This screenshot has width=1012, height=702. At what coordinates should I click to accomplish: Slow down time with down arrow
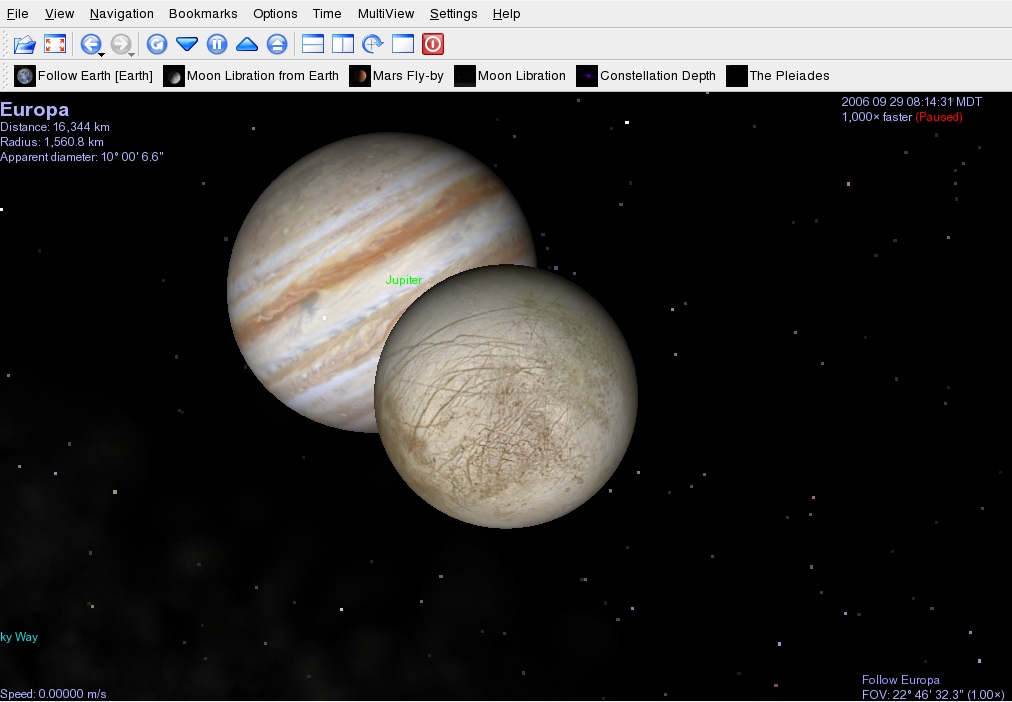tap(187, 44)
